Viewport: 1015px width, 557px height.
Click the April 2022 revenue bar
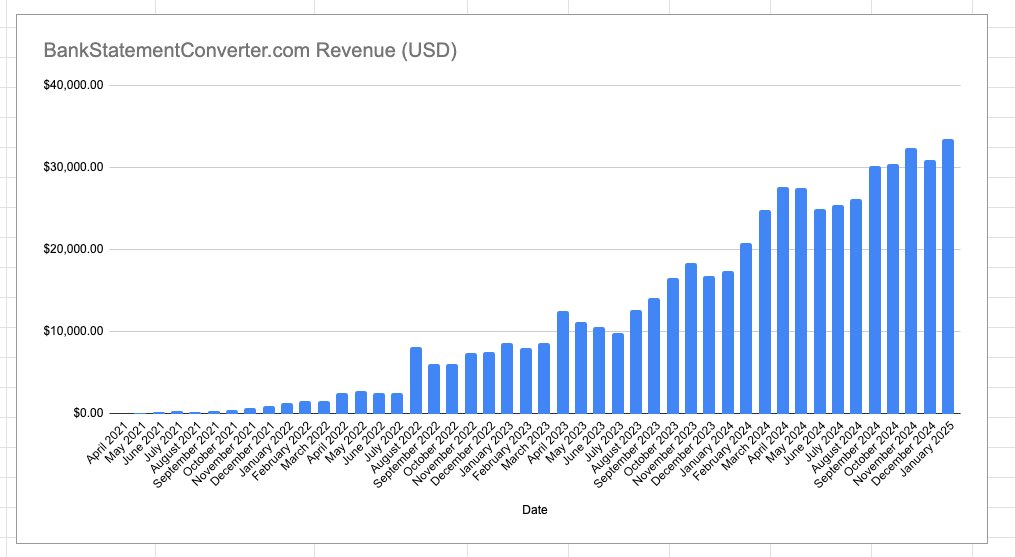(x=342, y=404)
